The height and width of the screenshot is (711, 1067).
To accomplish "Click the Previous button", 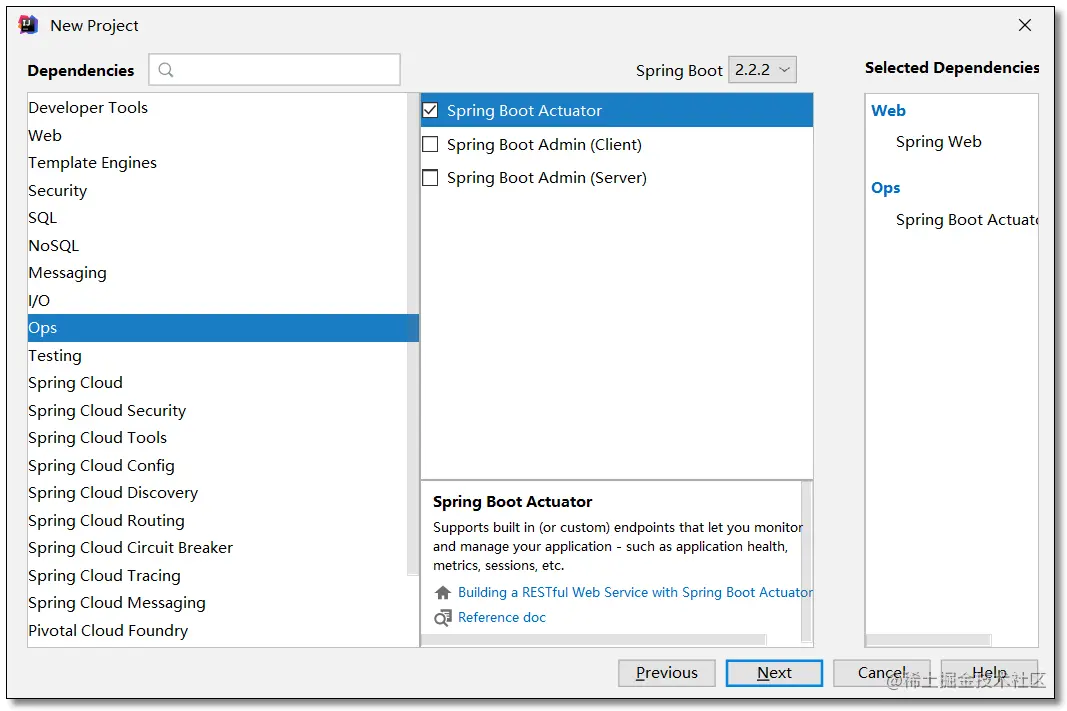I will 667,673.
